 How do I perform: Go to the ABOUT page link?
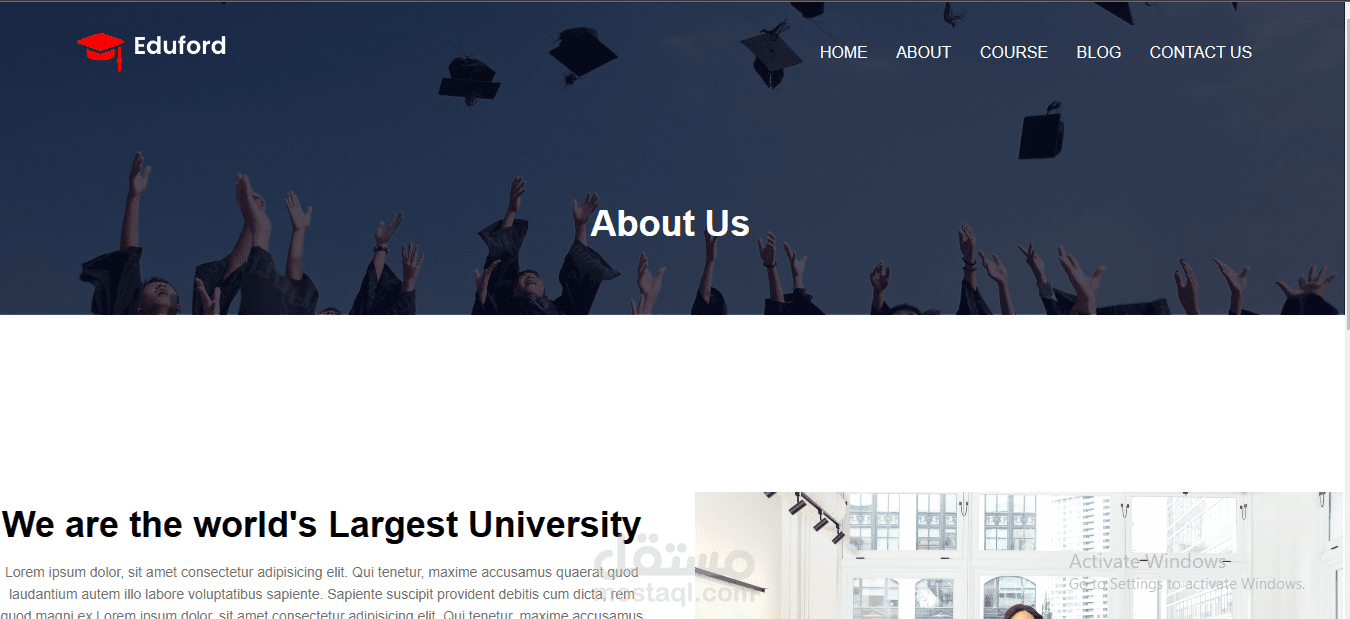coord(923,52)
